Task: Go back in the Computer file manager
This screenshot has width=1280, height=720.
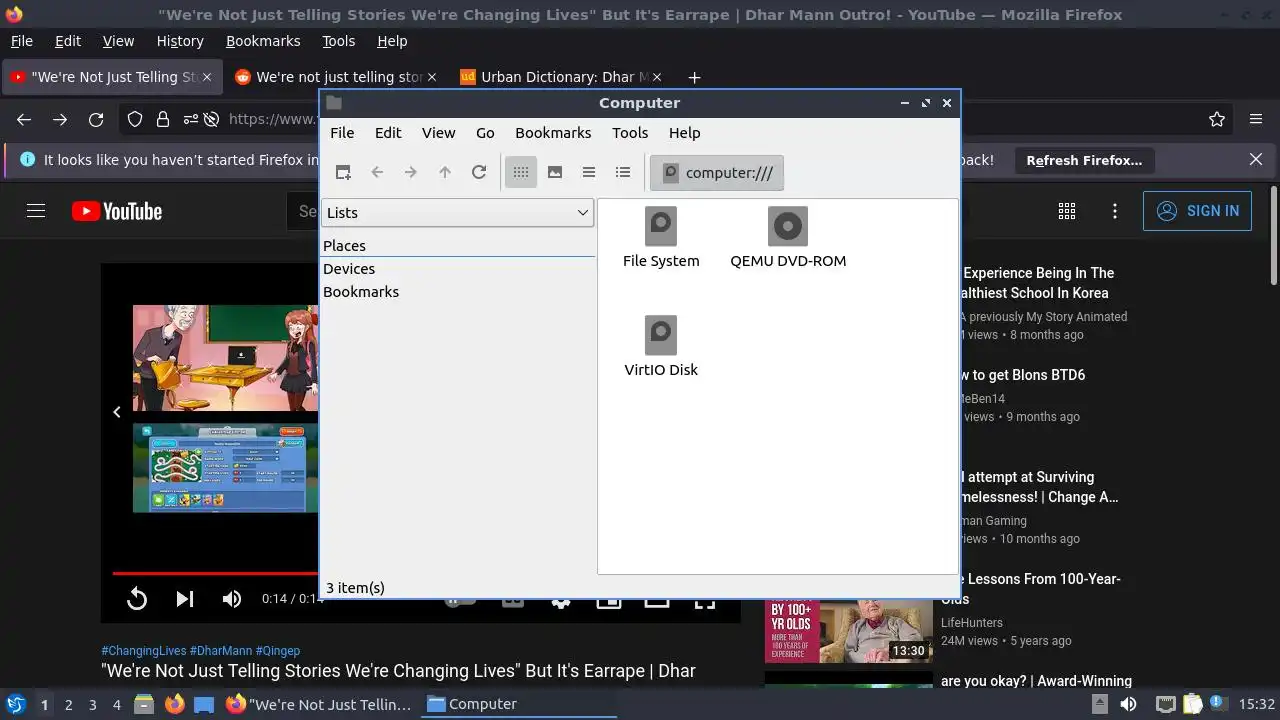Action: [x=377, y=172]
